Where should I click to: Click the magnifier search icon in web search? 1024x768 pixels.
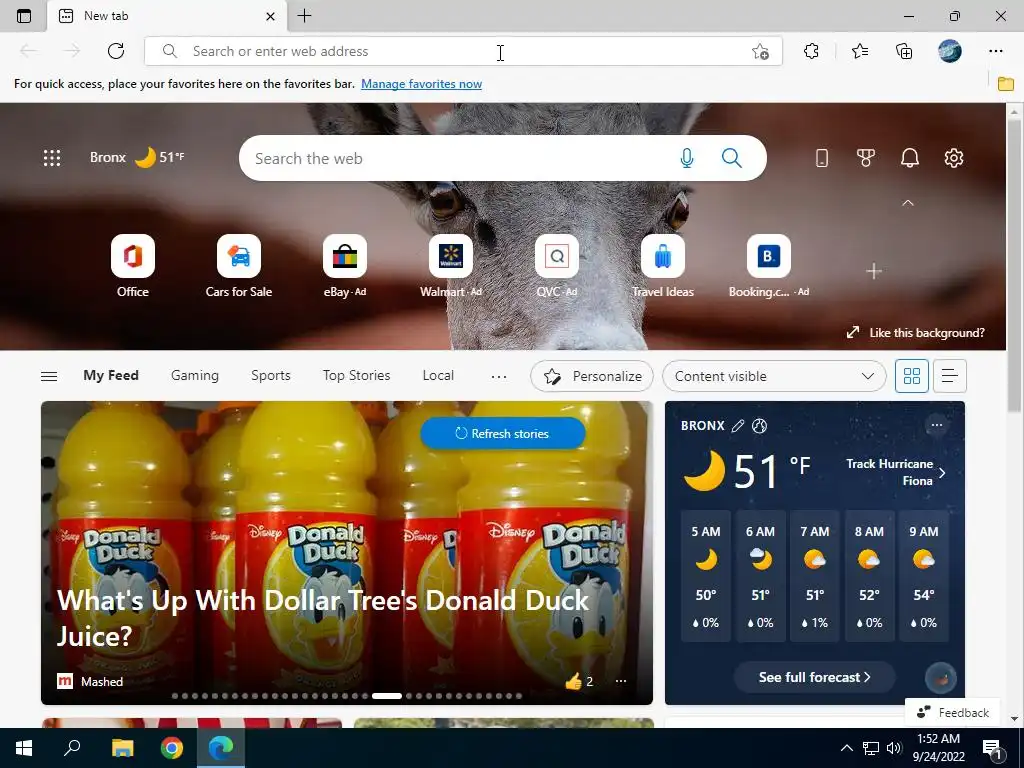(x=731, y=158)
